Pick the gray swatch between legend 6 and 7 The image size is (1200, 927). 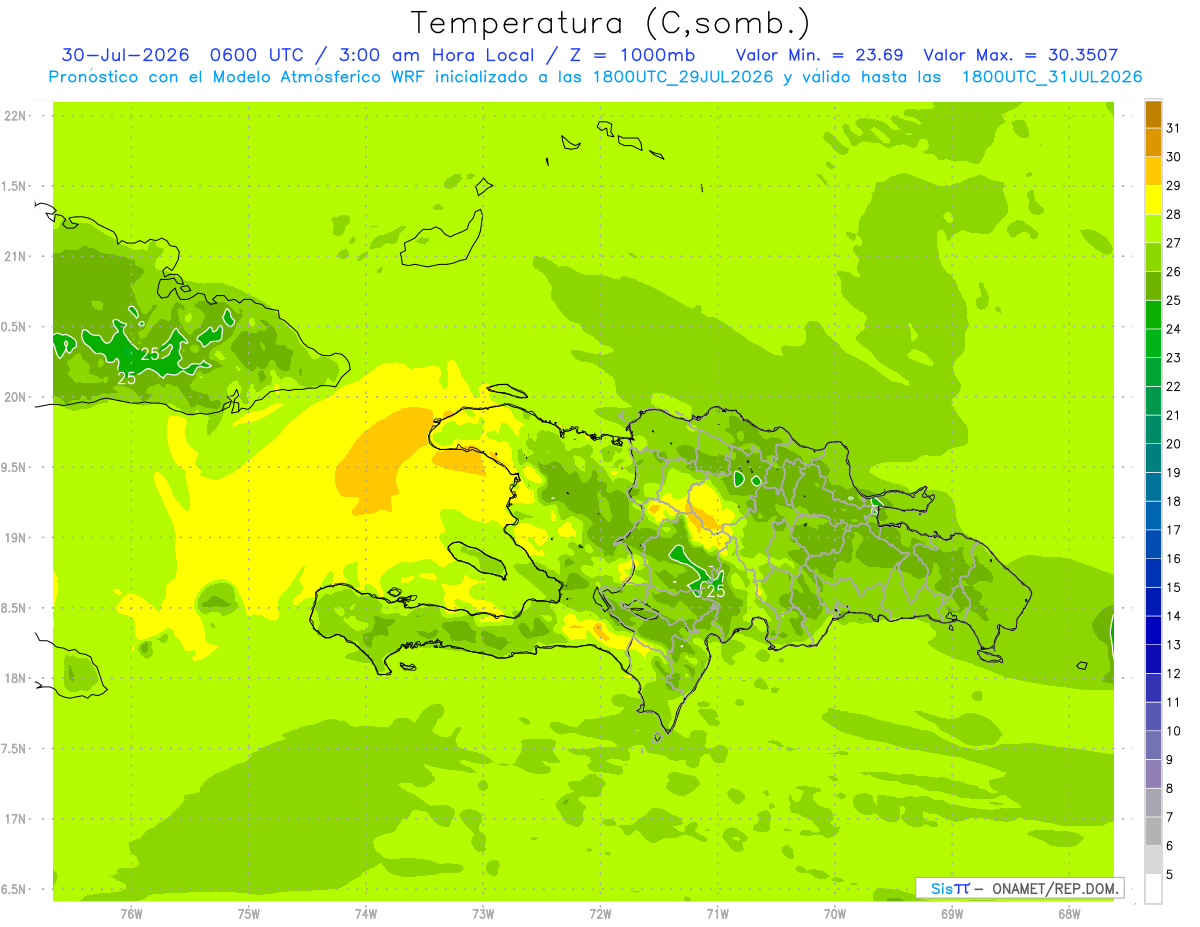[x=1153, y=832]
